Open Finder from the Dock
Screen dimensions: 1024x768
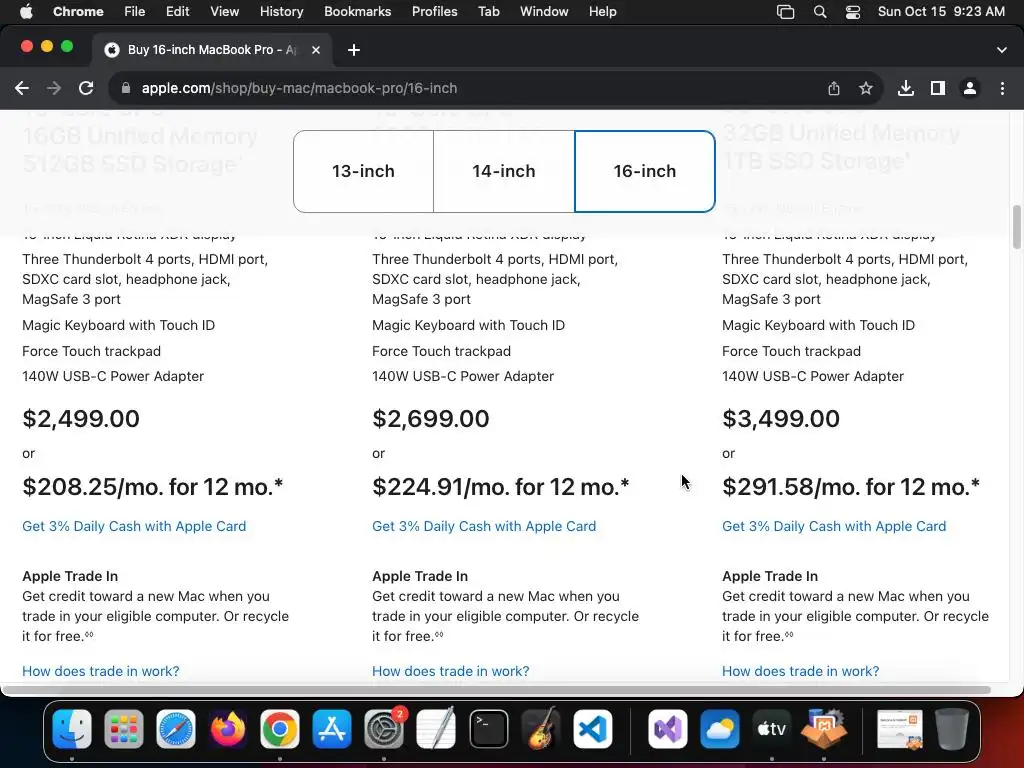point(72,729)
